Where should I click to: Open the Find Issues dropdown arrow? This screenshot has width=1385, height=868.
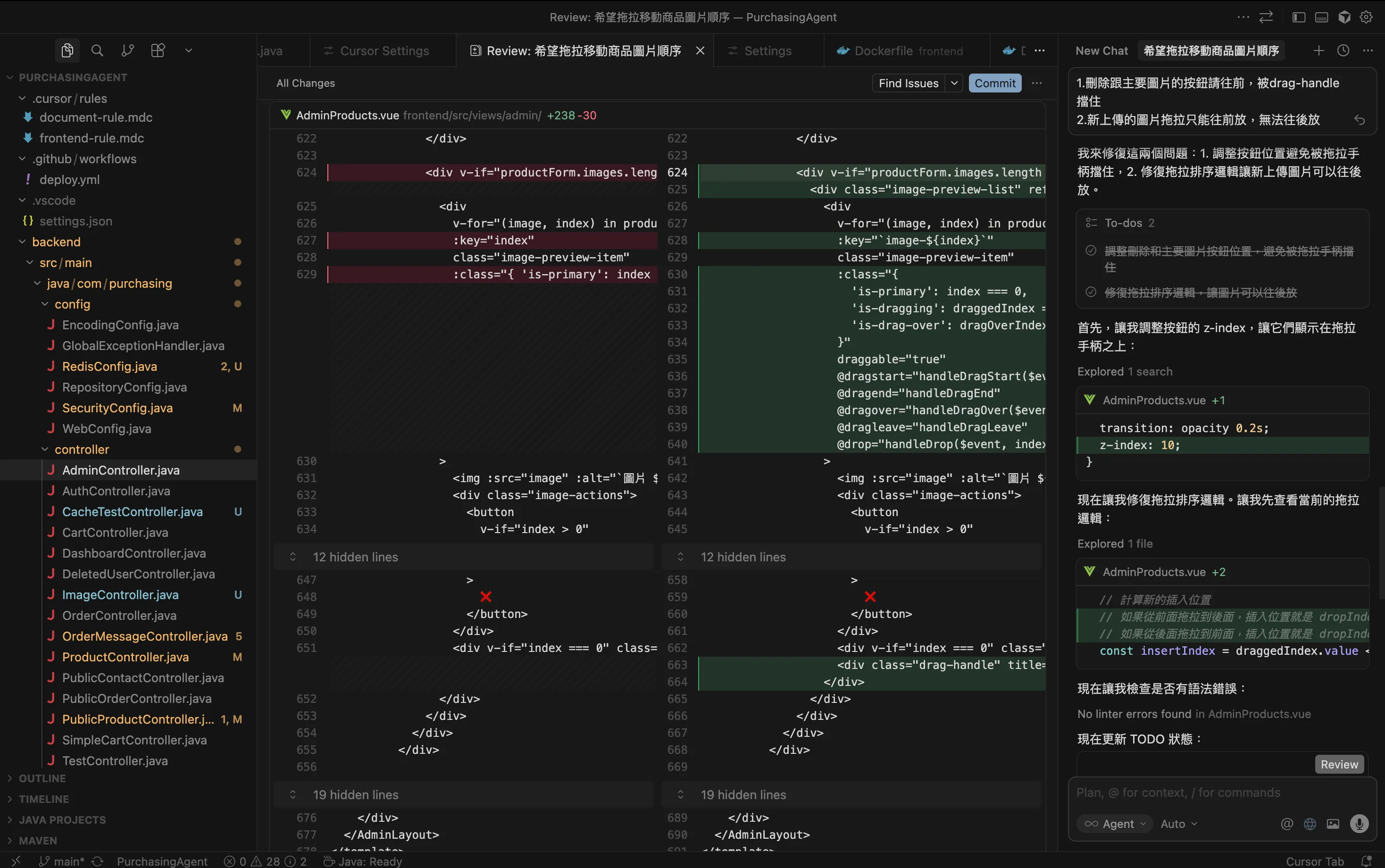click(x=954, y=83)
